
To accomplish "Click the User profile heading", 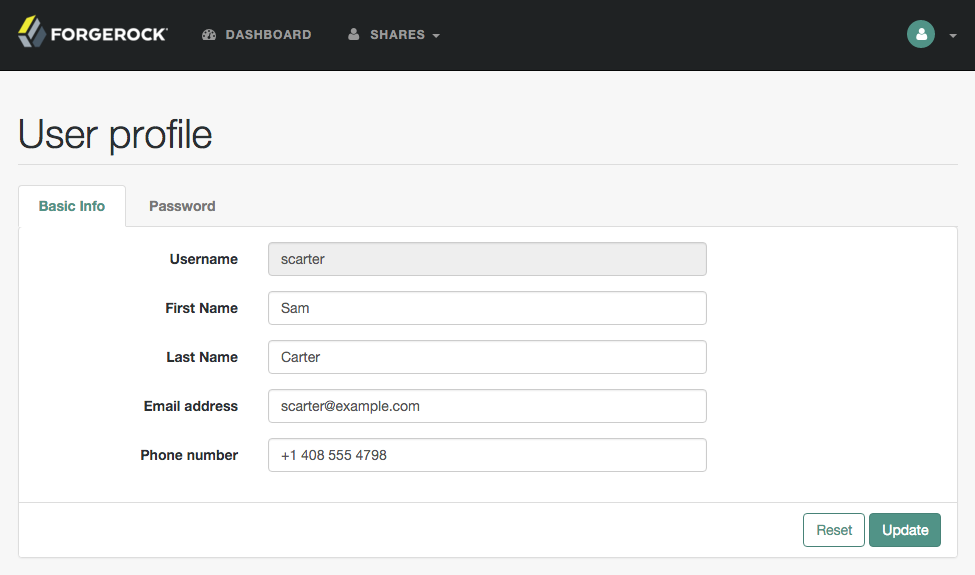I will coord(115,134).
